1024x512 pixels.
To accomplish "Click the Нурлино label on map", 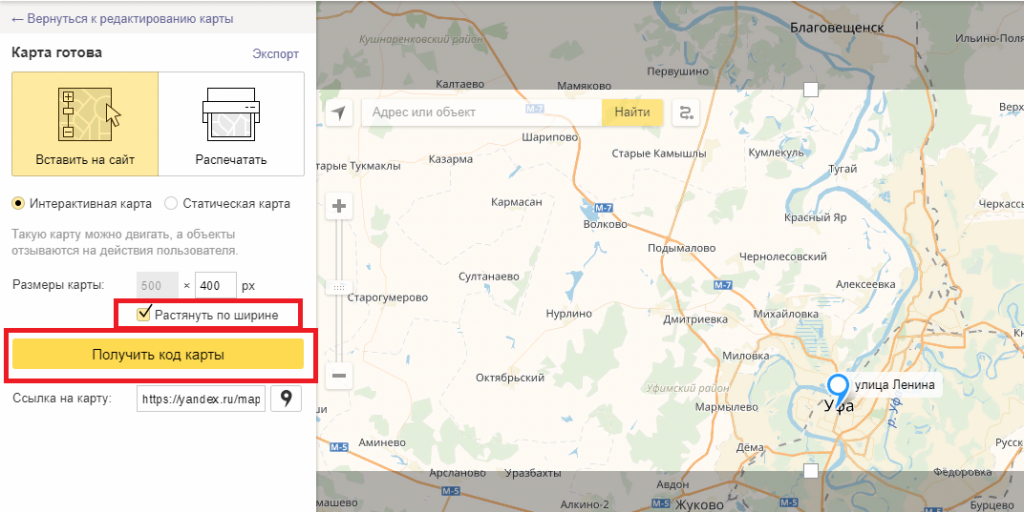I will [x=569, y=313].
